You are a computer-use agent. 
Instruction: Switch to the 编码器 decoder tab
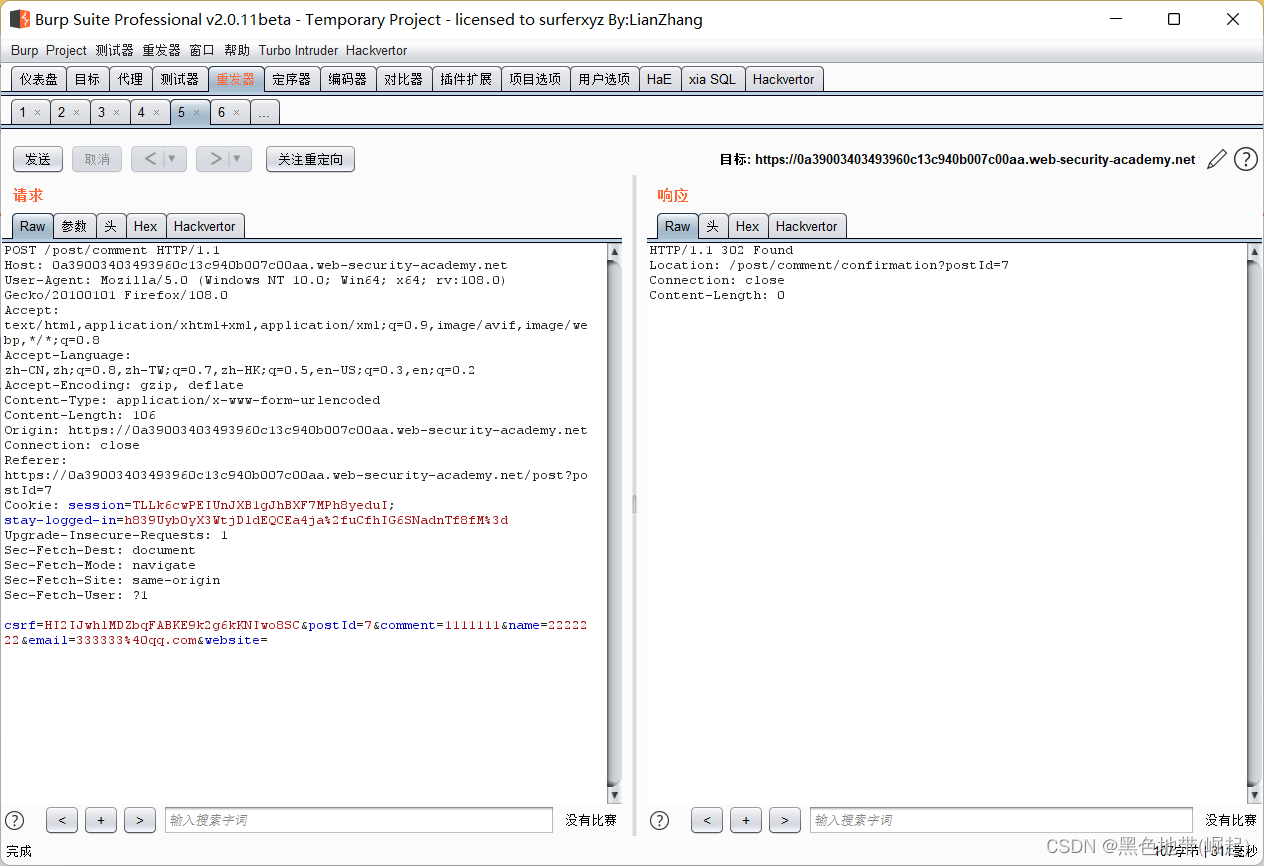click(x=348, y=79)
